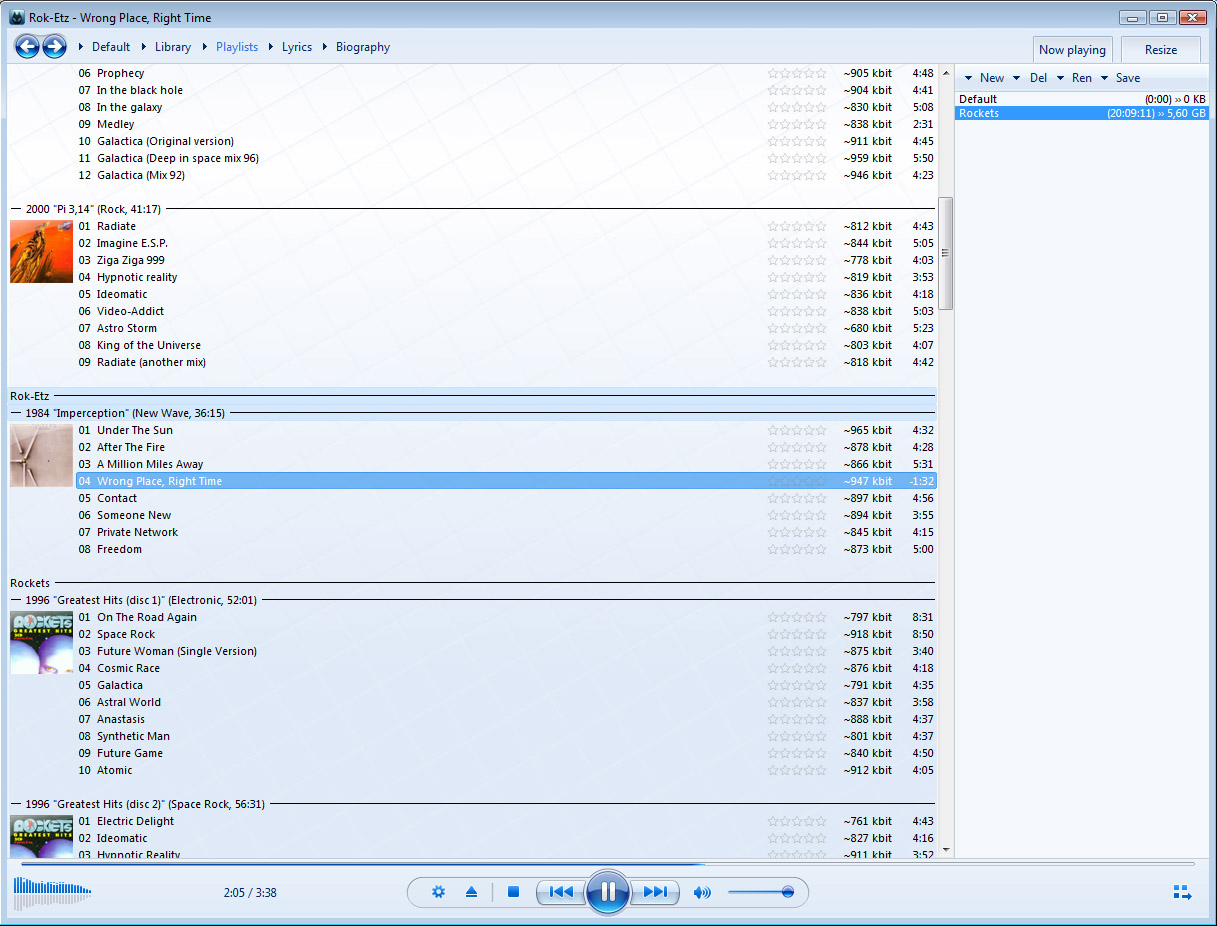Switch to the Lyrics view
This screenshot has width=1217, height=926.
(297, 47)
